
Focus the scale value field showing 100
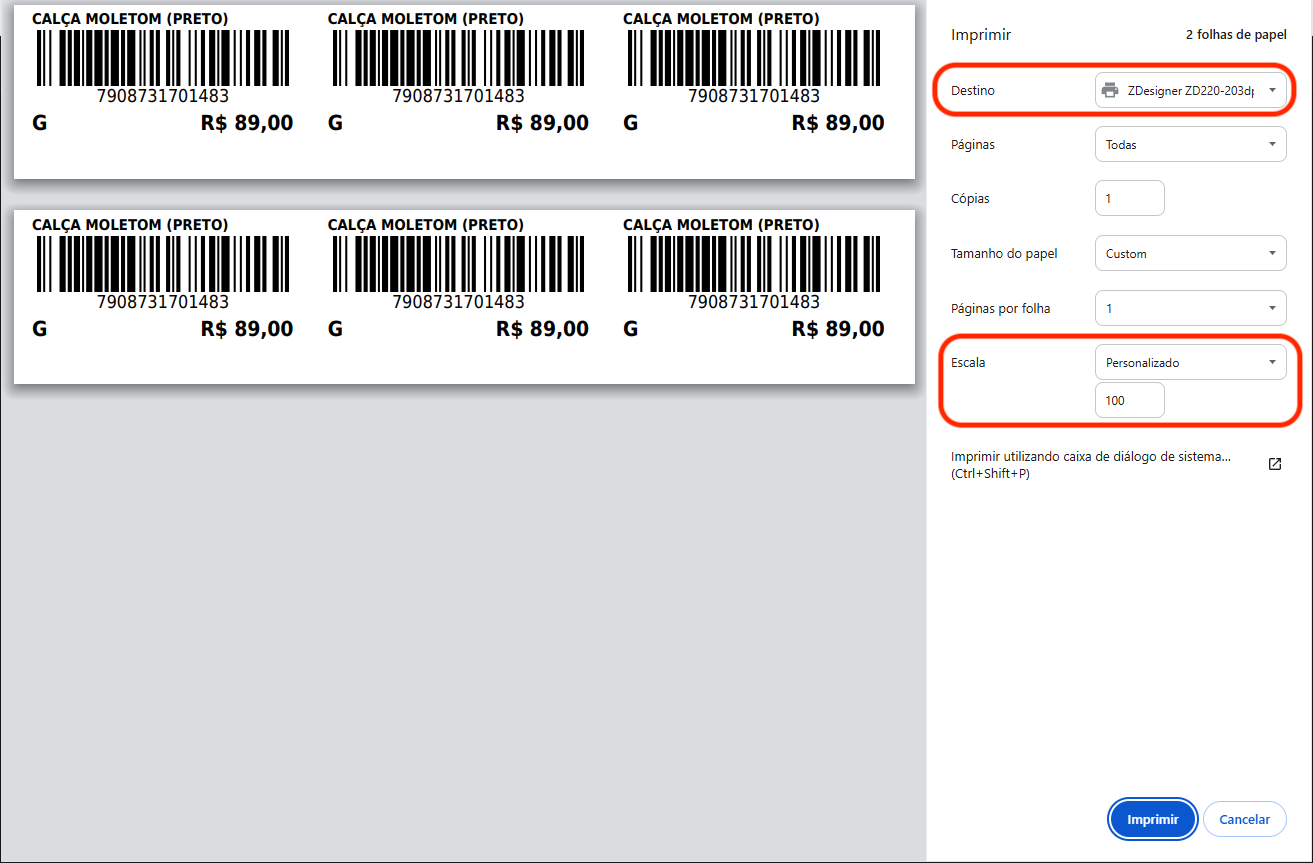[x=1130, y=400]
